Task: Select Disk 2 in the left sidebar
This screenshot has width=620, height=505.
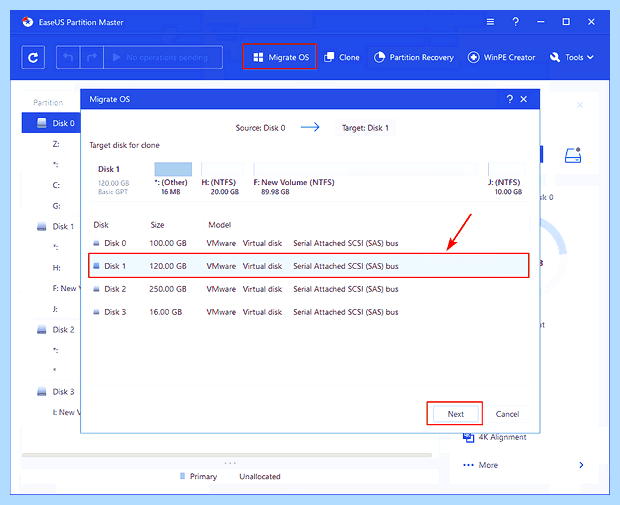Action: [63, 329]
